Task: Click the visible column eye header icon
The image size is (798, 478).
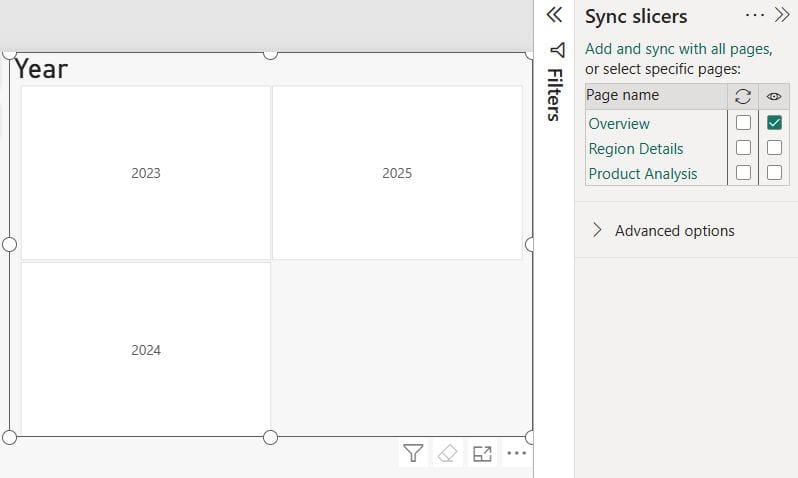Action: (x=774, y=96)
